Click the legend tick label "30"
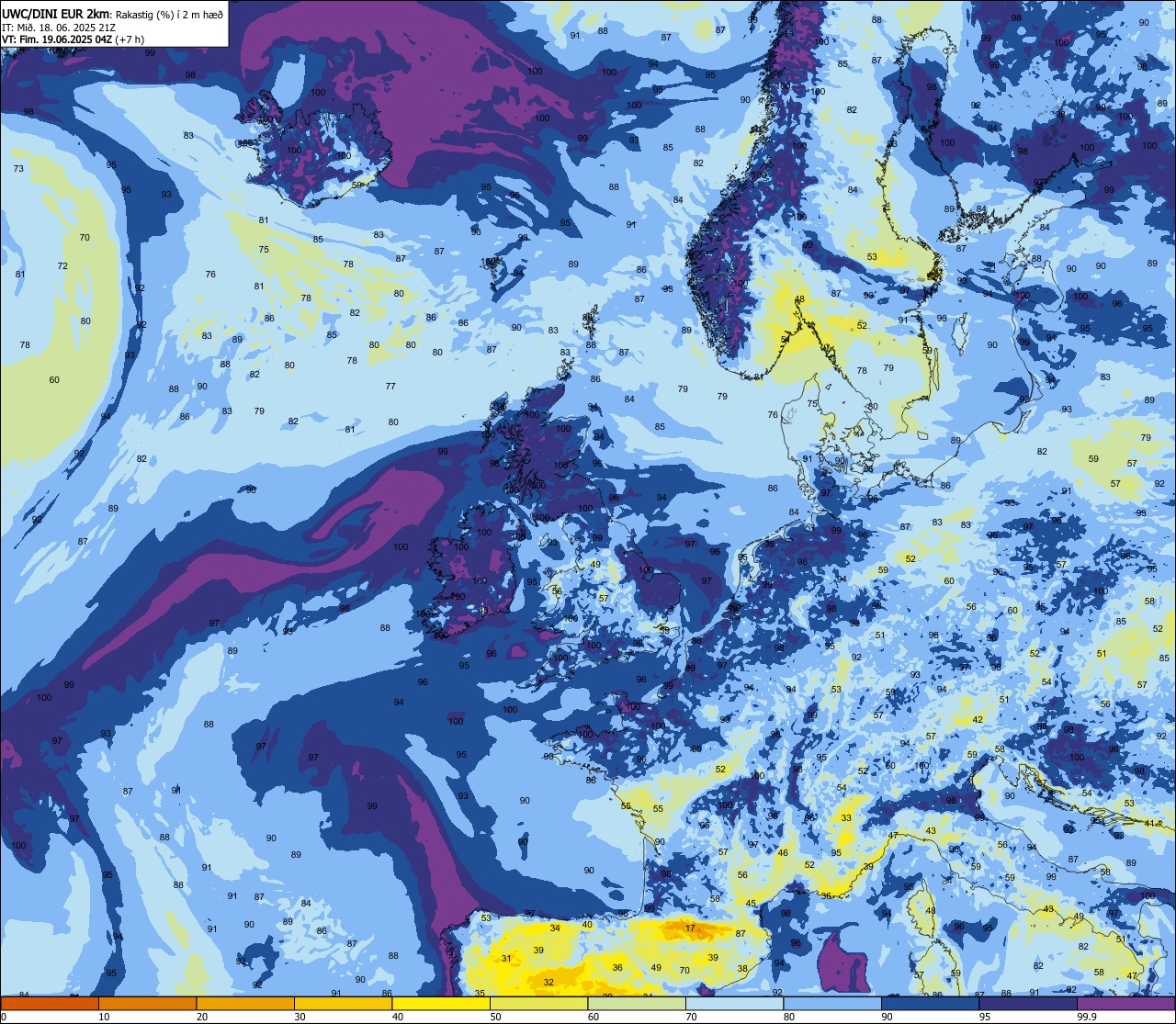Viewport: 1176px width, 1024px height. tap(300, 1017)
